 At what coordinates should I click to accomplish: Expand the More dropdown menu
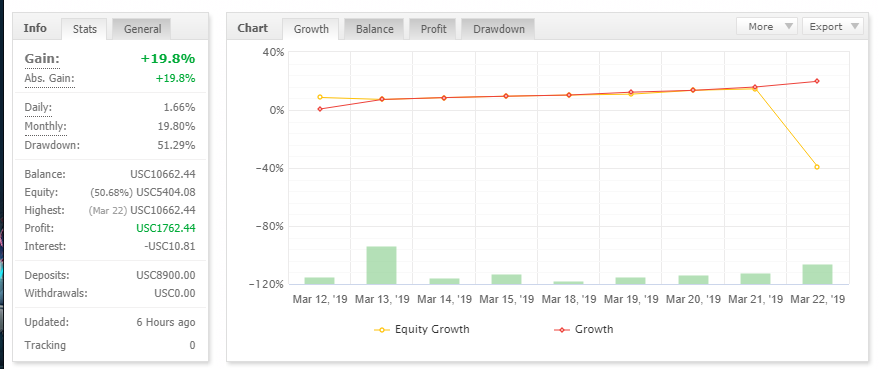(x=767, y=26)
